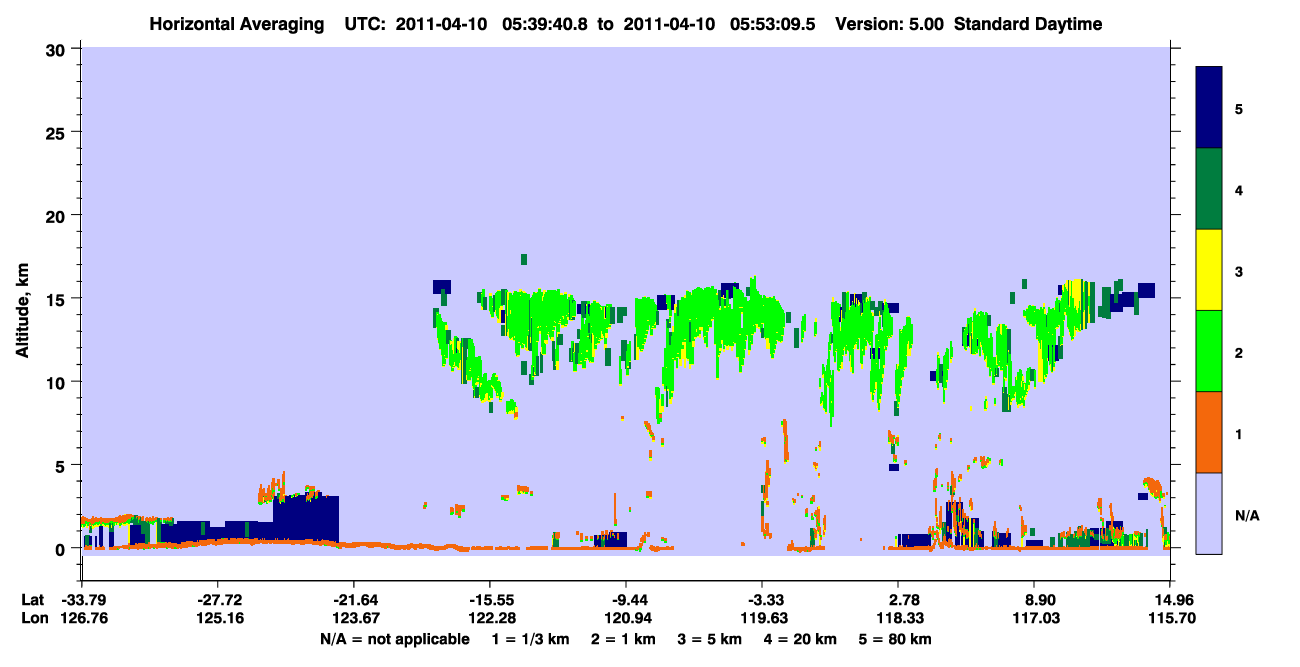Click the footer note "4 = 20 km"
This screenshot has height=667, width=1300.
(801, 639)
